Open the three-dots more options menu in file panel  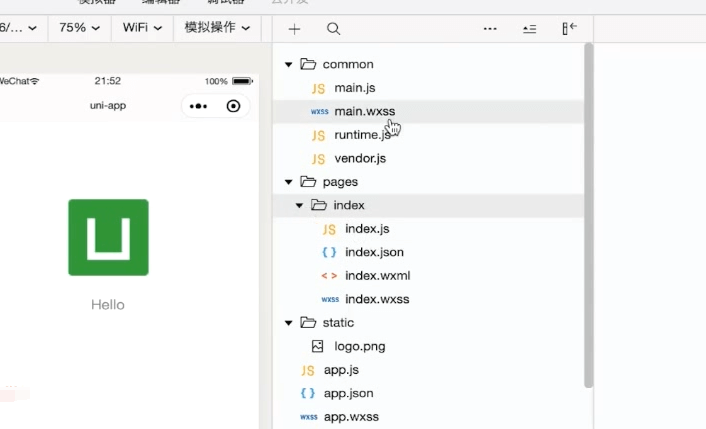pos(490,29)
